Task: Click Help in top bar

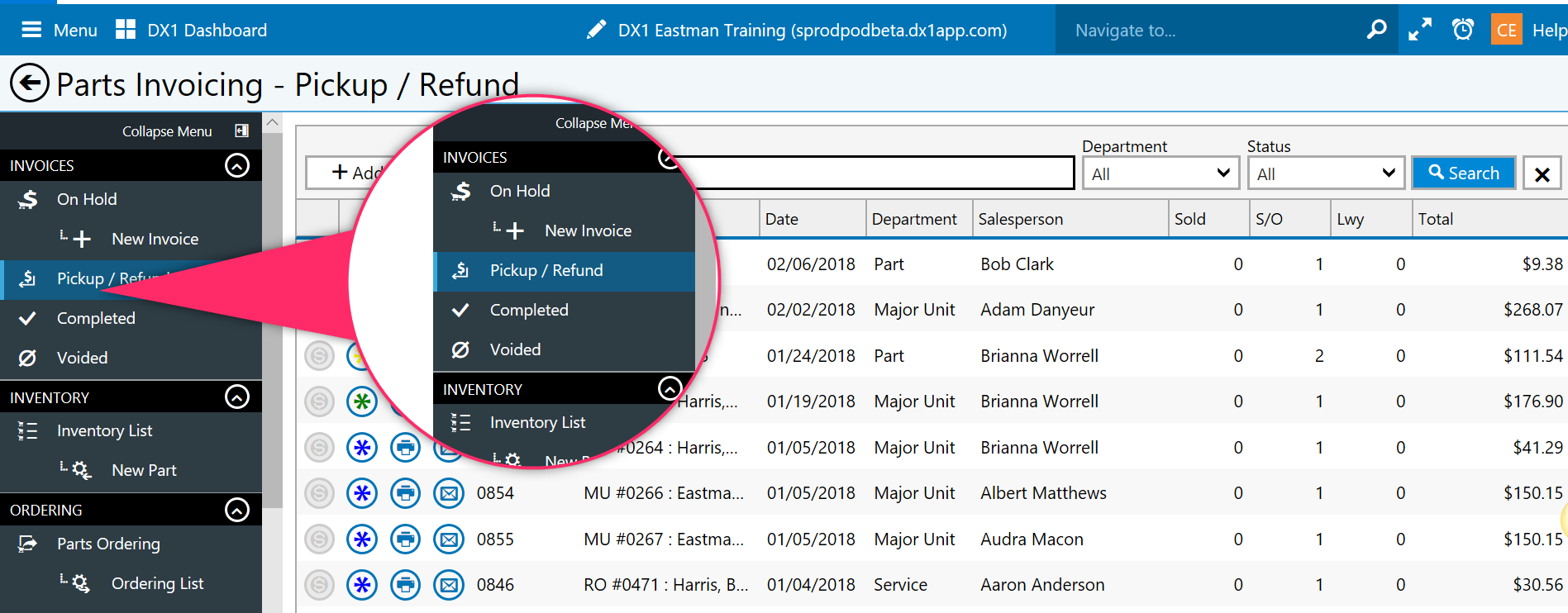Action: tap(1549, 30)
